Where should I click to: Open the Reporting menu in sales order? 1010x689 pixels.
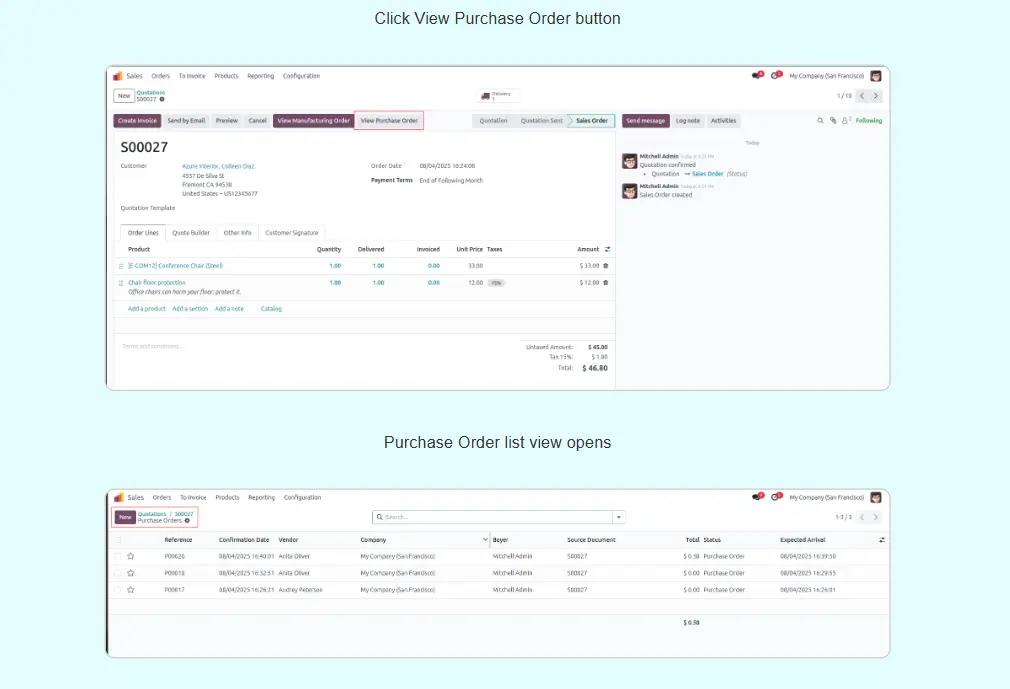pos(261,76)
